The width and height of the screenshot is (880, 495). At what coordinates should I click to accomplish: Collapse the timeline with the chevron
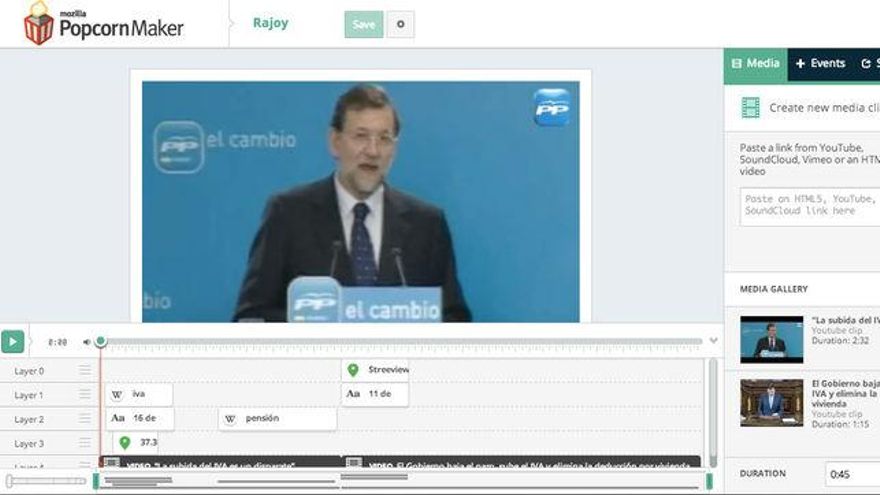pos(713,341)
